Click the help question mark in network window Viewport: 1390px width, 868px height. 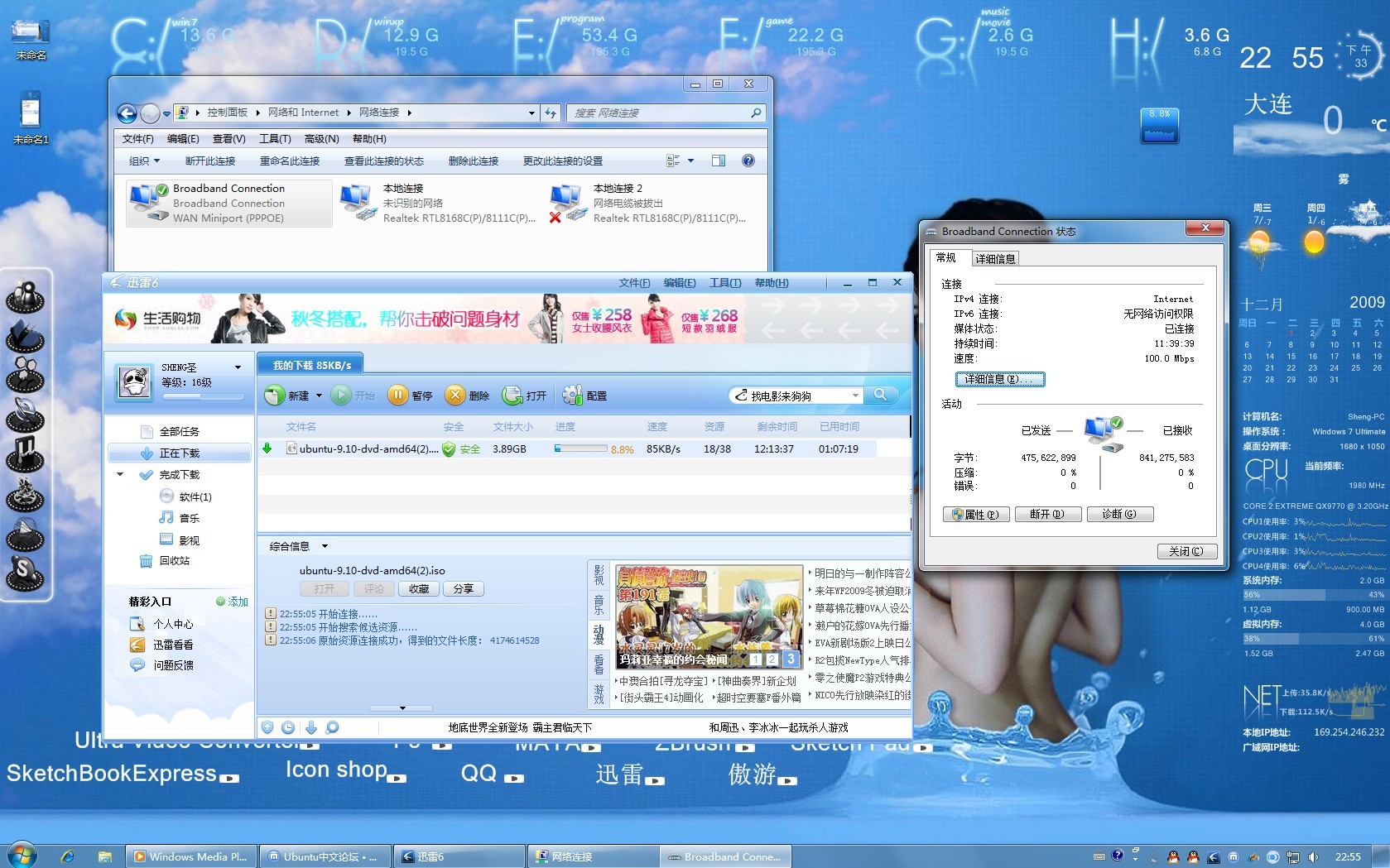pyautogui.click(x=748, y=161)
